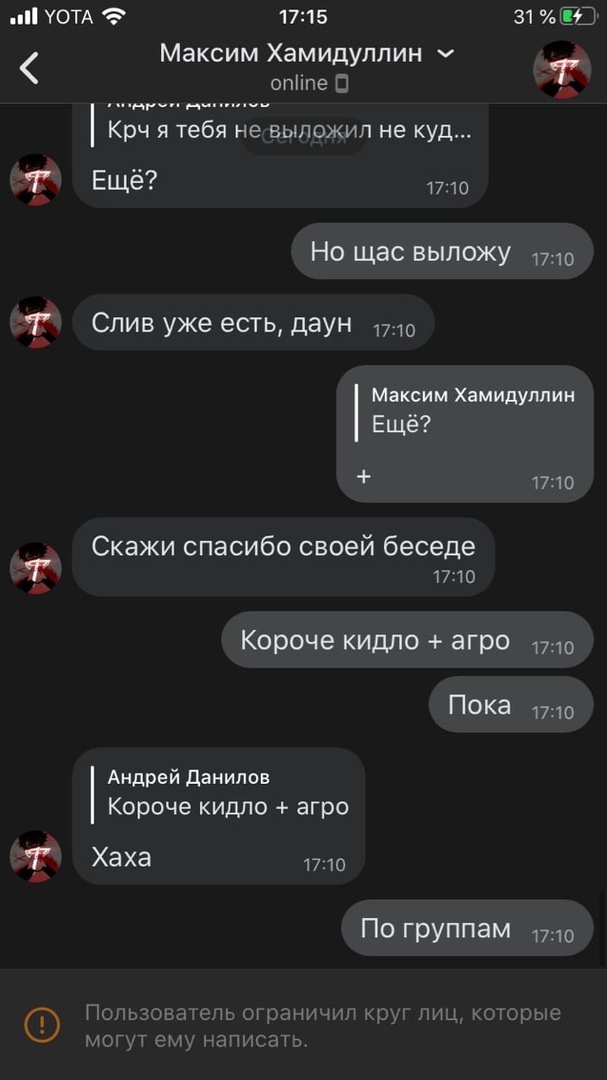Tap avatar next to the 'Хаха' message

[36, 857]
